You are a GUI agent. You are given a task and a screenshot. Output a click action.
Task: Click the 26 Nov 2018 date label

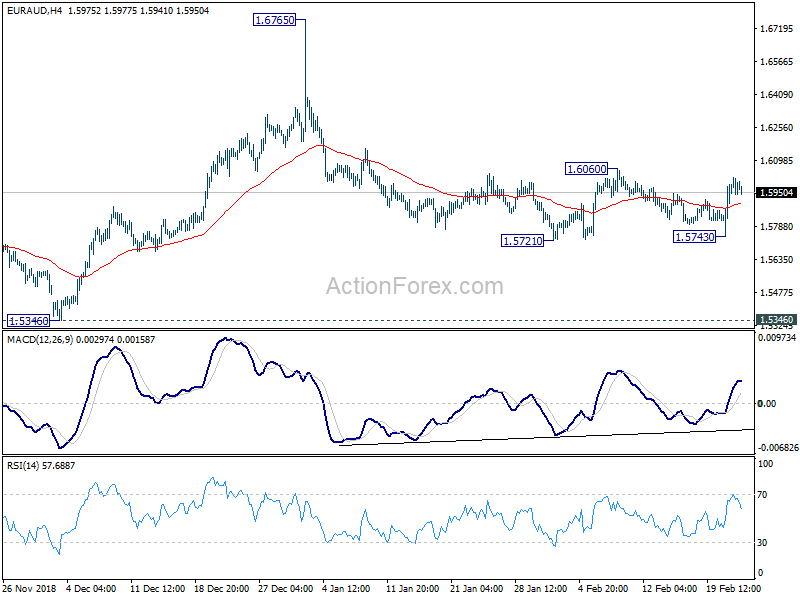29,588
